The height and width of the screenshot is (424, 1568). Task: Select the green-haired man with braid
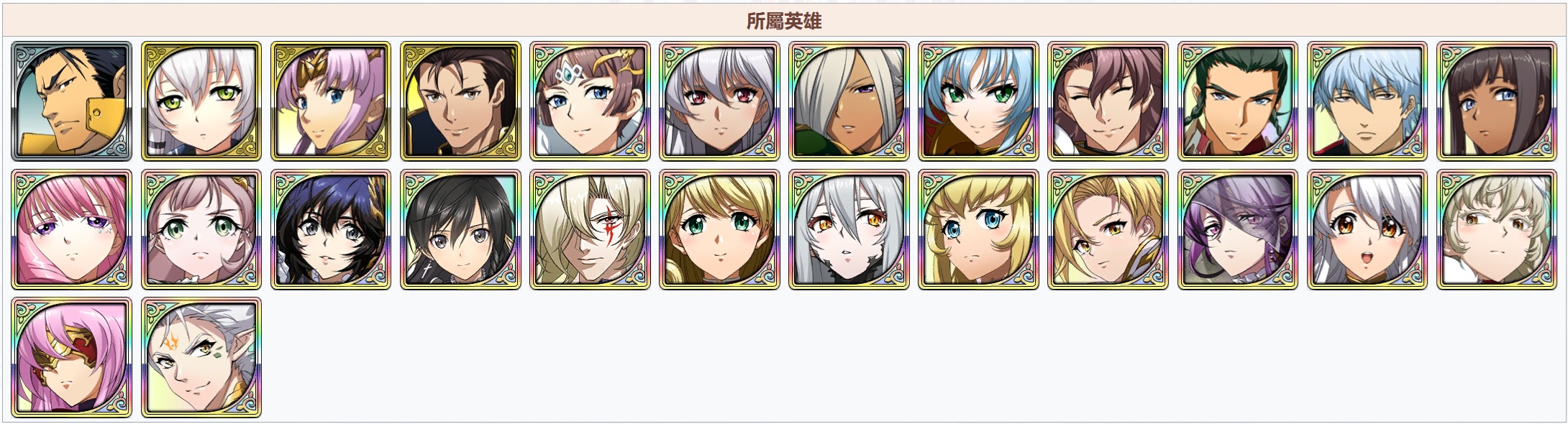(1237, 101)
